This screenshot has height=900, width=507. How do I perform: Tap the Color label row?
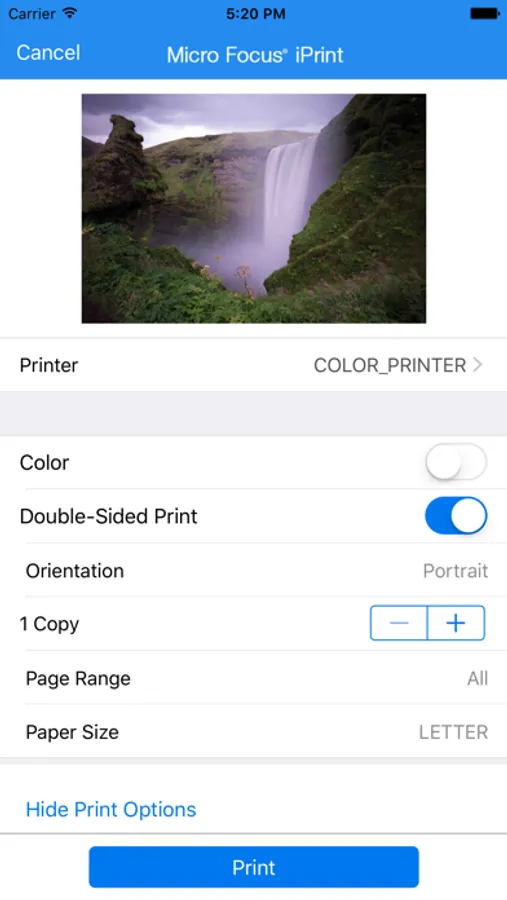253,462
